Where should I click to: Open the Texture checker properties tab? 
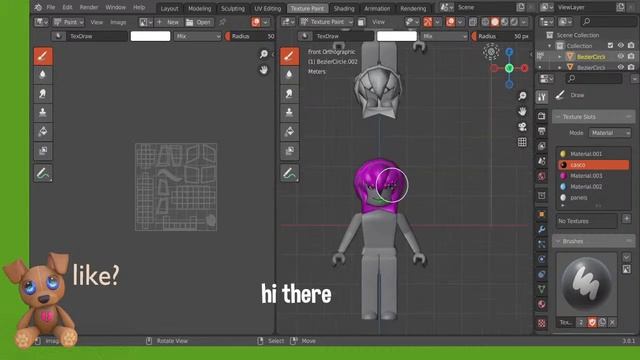pyautogui.click(x=542, y=323)
